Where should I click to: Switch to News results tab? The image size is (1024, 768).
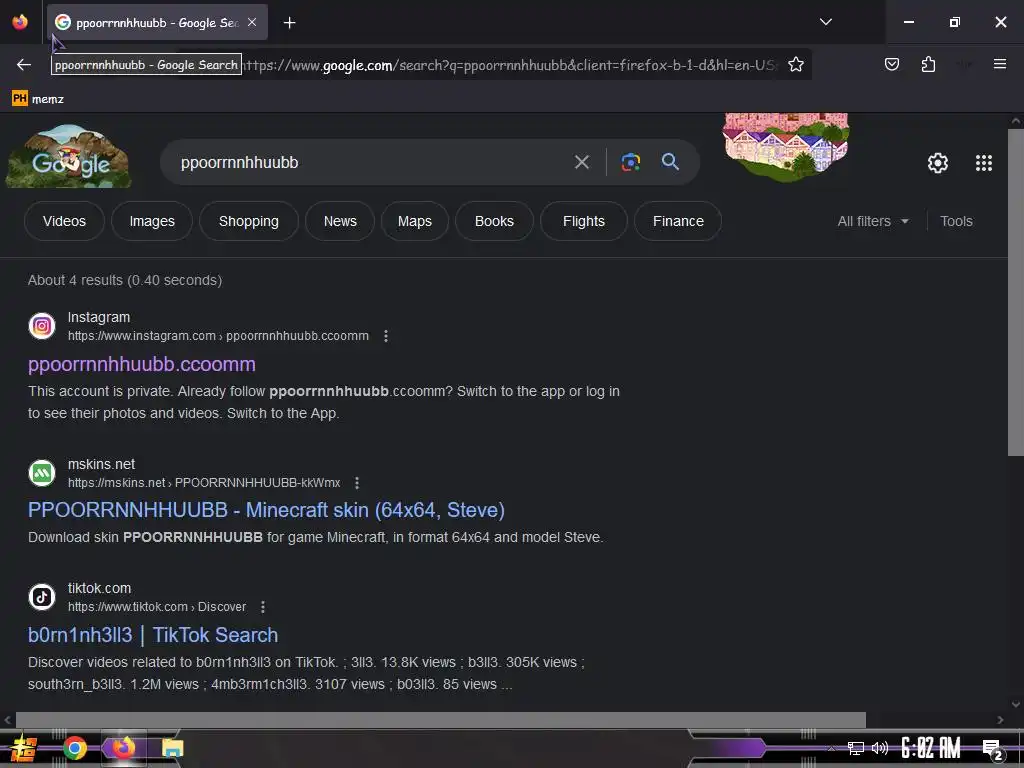coord(340,221)
